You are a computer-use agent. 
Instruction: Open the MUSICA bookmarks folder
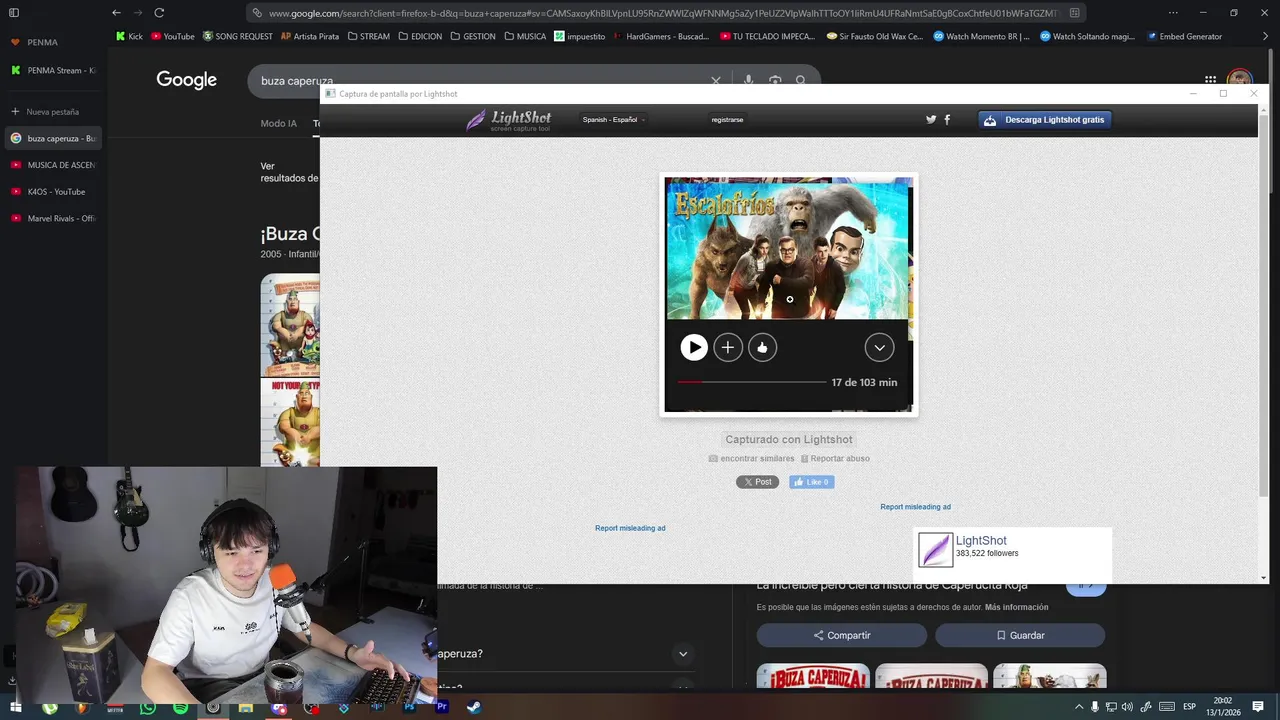coord(525,36)
